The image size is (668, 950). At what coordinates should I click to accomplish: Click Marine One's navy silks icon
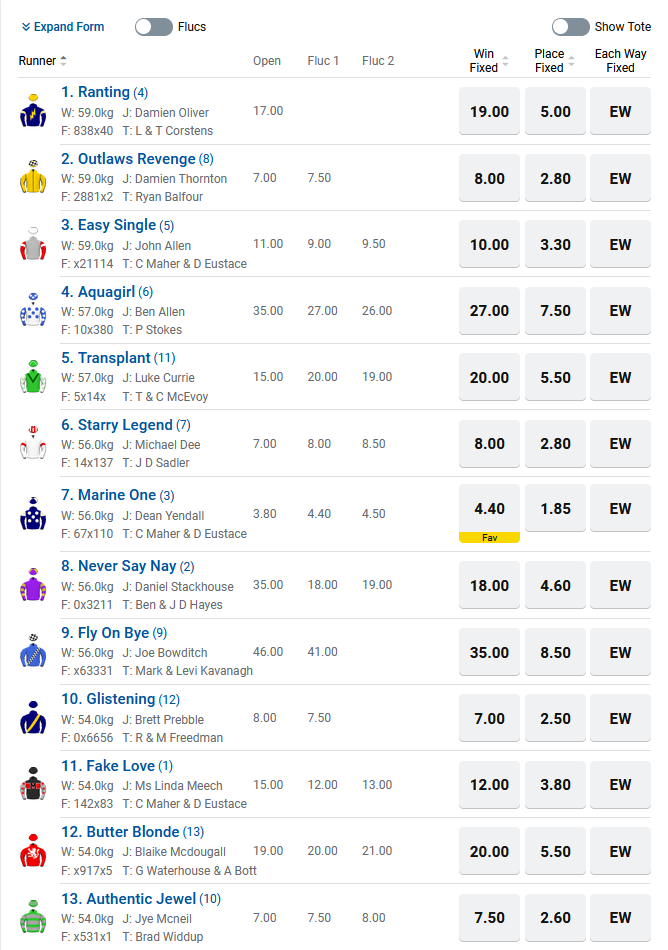coord(33,513)
